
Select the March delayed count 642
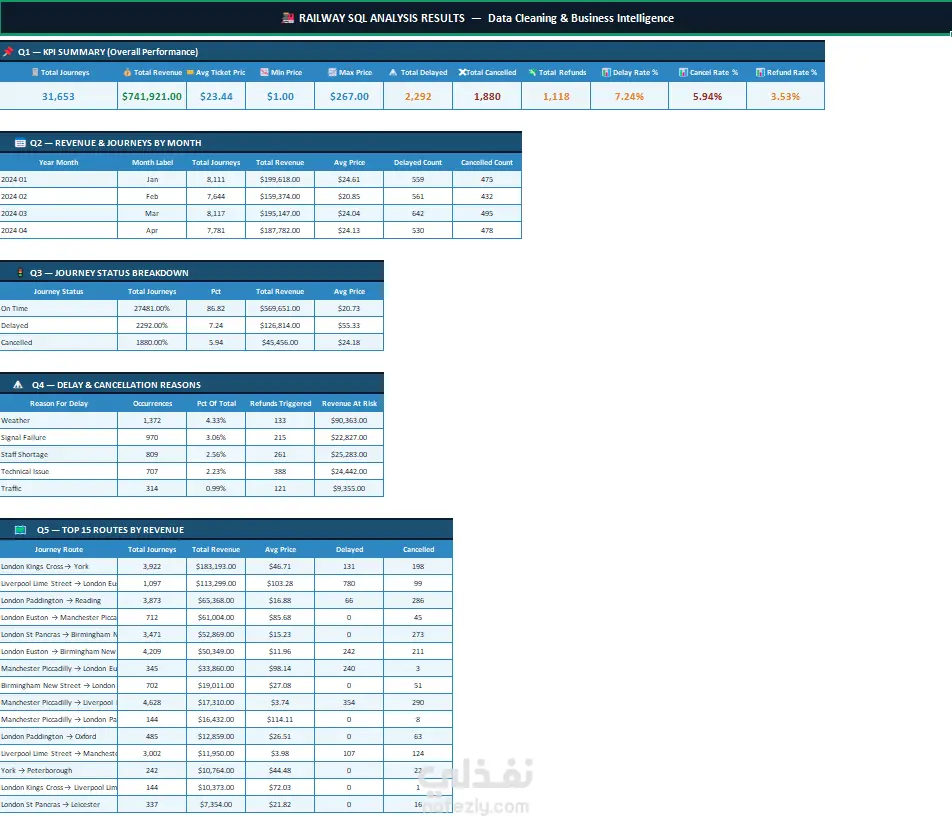418,214
